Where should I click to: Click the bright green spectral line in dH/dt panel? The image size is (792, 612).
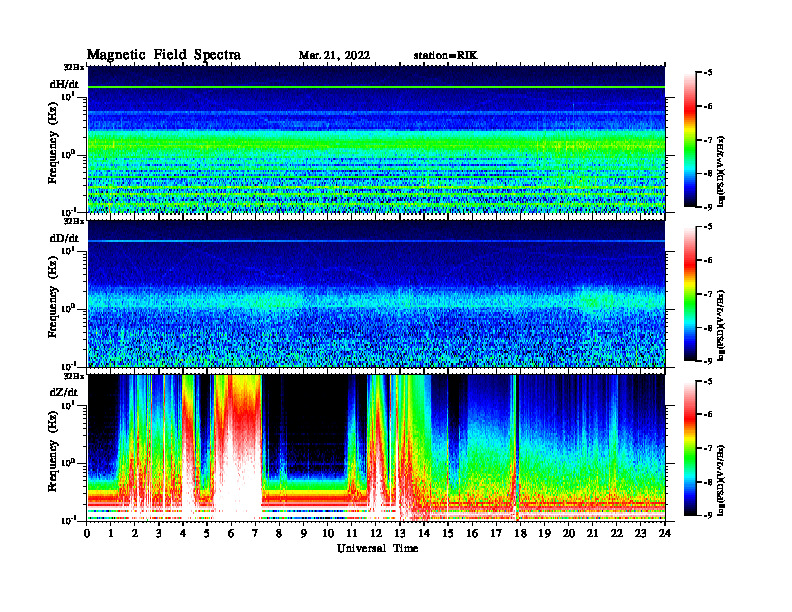[x=376, y=87]
